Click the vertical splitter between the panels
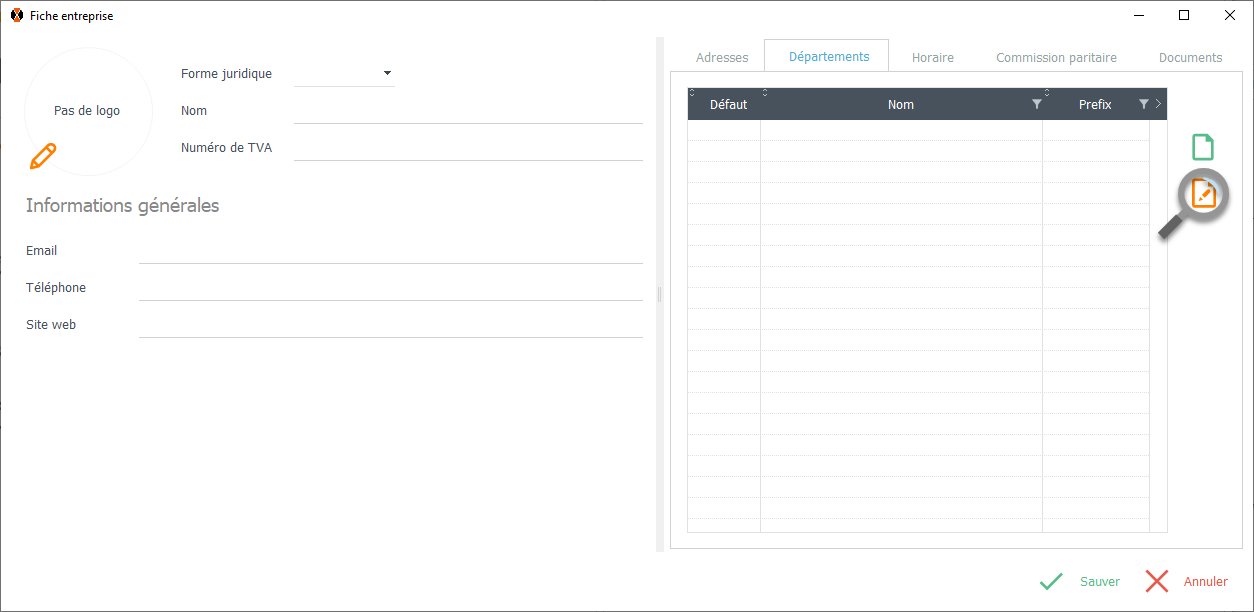This screenshot has width=1254, height=612. pos(660,294)
